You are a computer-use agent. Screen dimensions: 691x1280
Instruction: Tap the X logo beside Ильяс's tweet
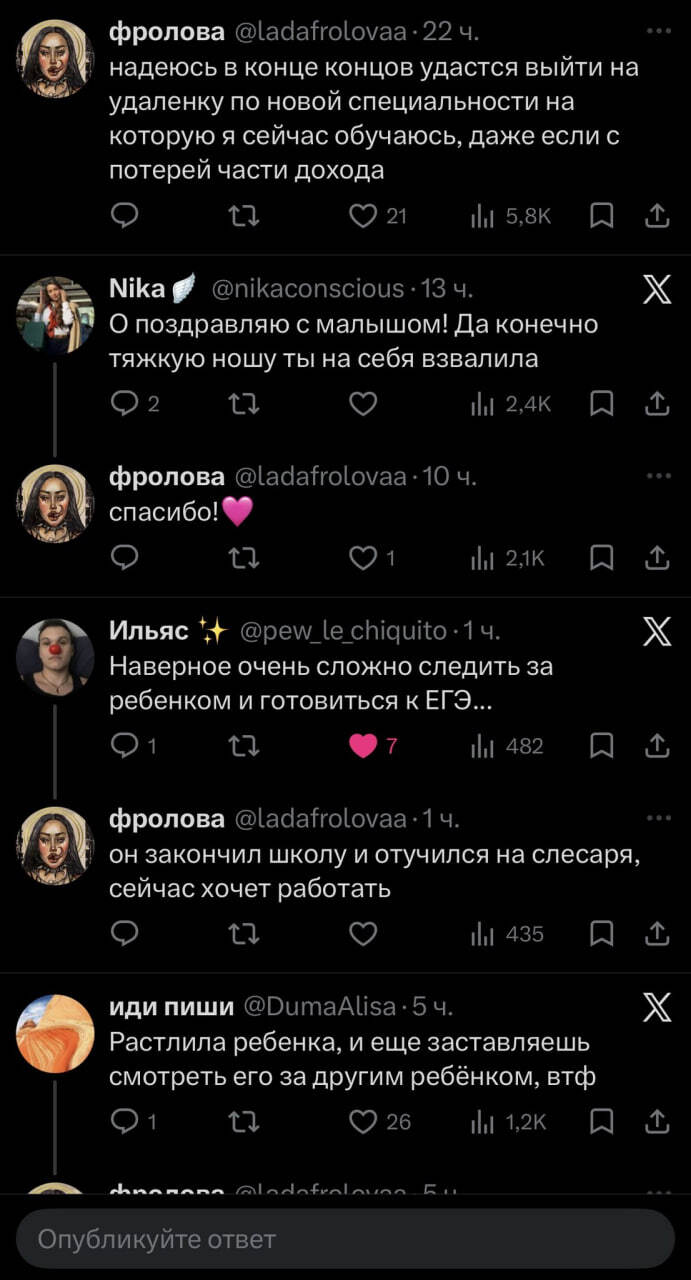click(656, 632)
